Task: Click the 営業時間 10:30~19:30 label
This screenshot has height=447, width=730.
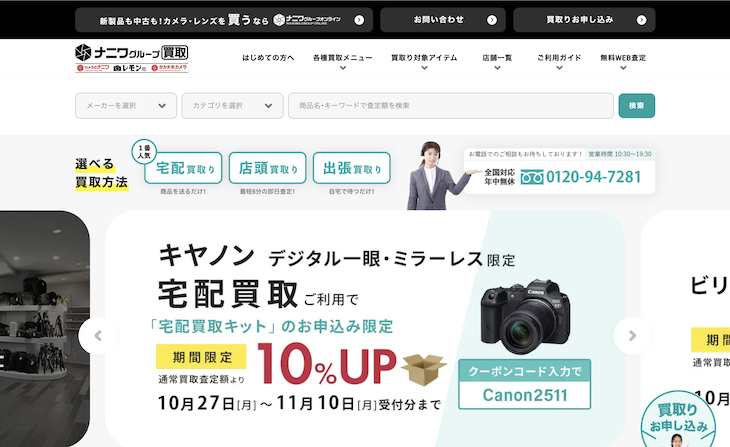Action: [620, 154]
